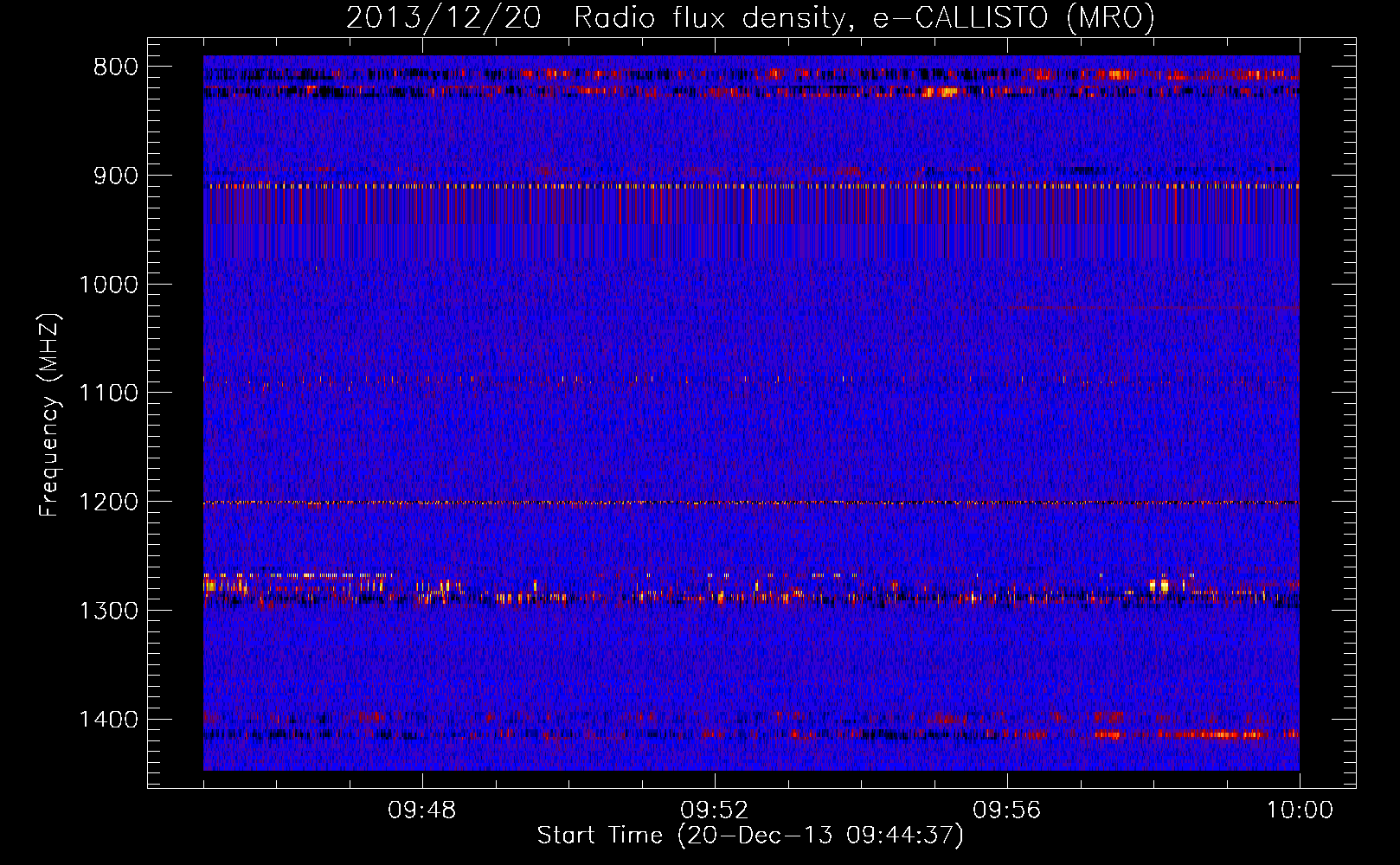
Task: Click the 900 frequency tick label
Action: coord(115,176)
